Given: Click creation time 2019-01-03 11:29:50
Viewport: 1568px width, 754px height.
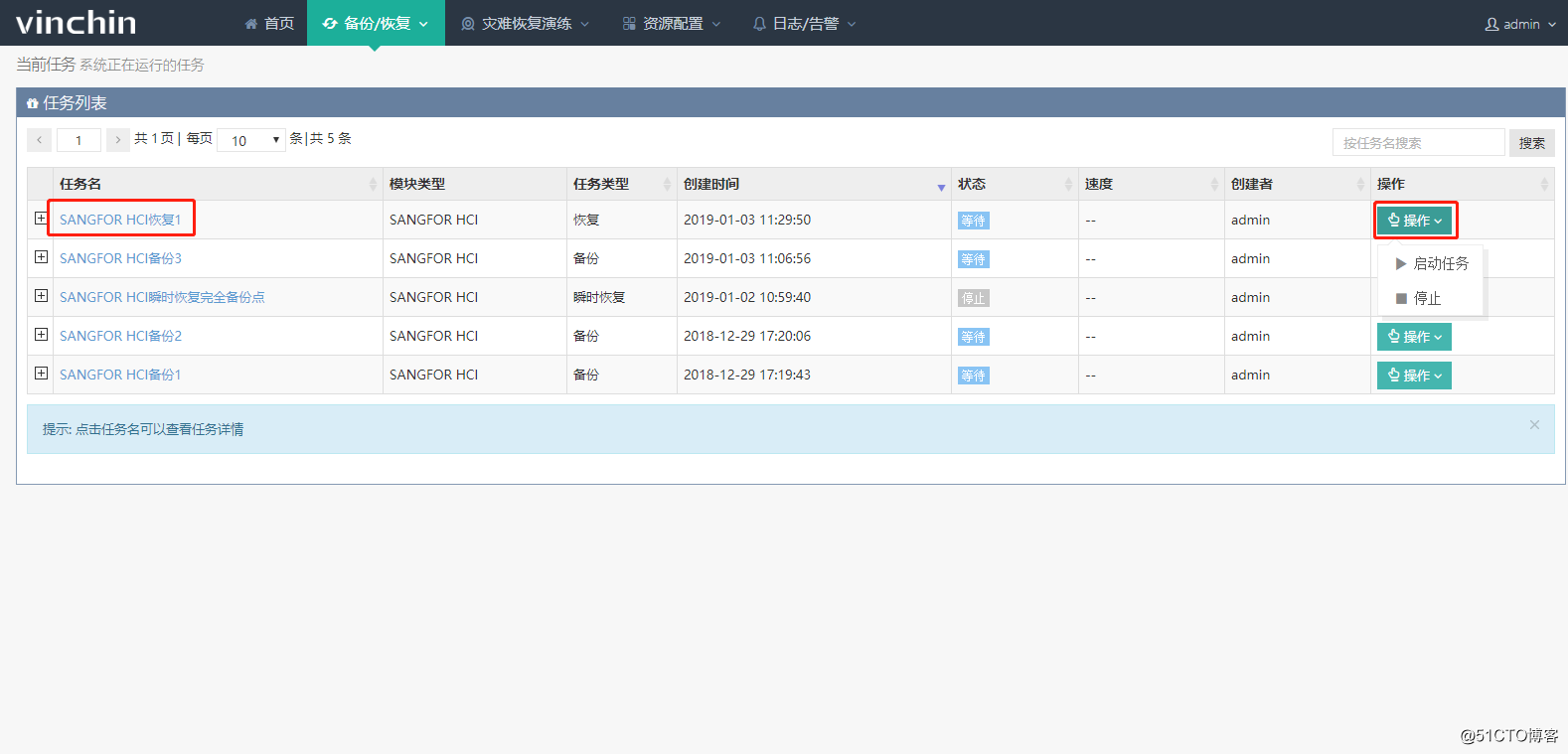Looking at the screenshot, I should pos(747,220).
